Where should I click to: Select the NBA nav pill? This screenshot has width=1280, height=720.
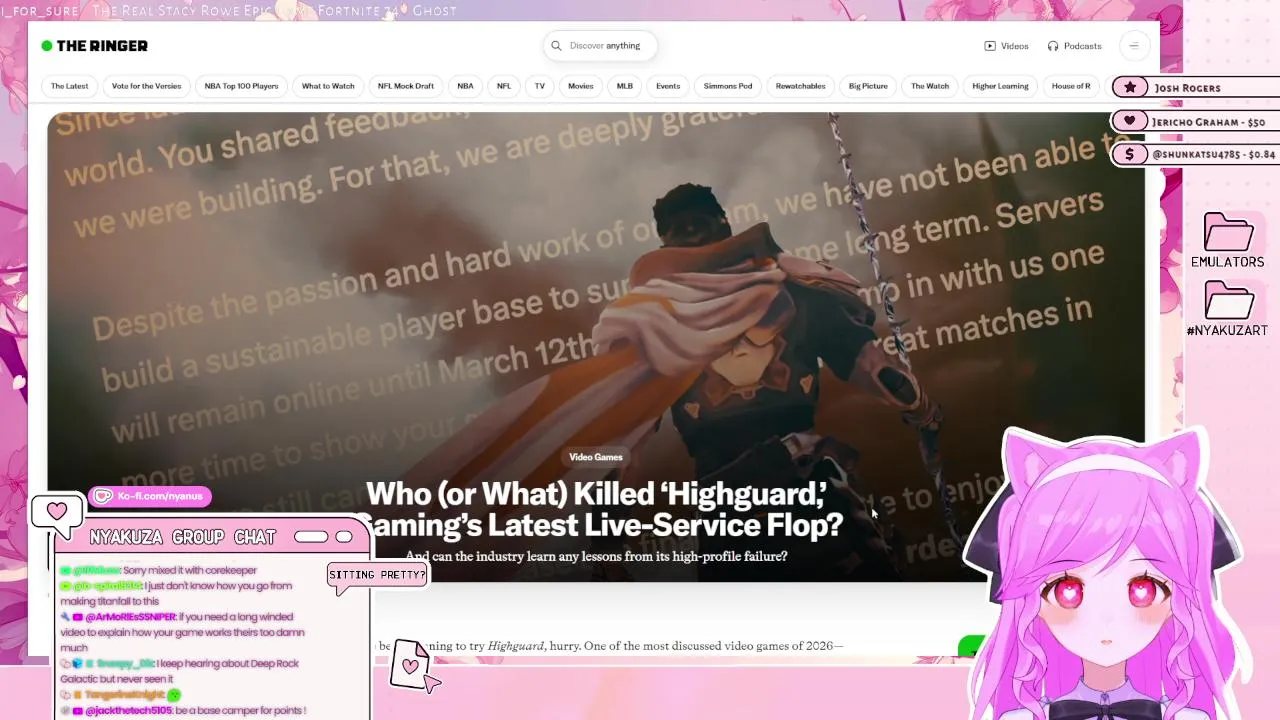click(465, 86)
